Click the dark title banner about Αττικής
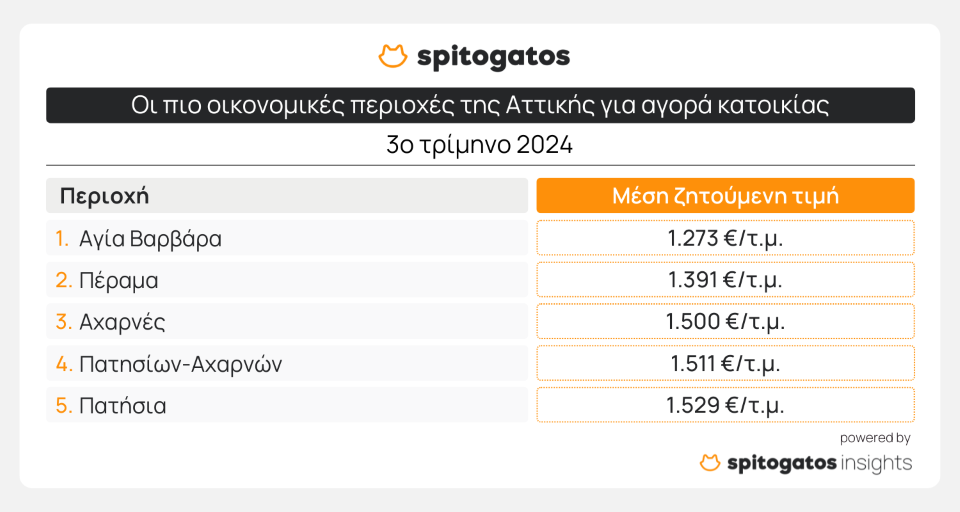This screenshot has height=512, width=960. [480, 105]
